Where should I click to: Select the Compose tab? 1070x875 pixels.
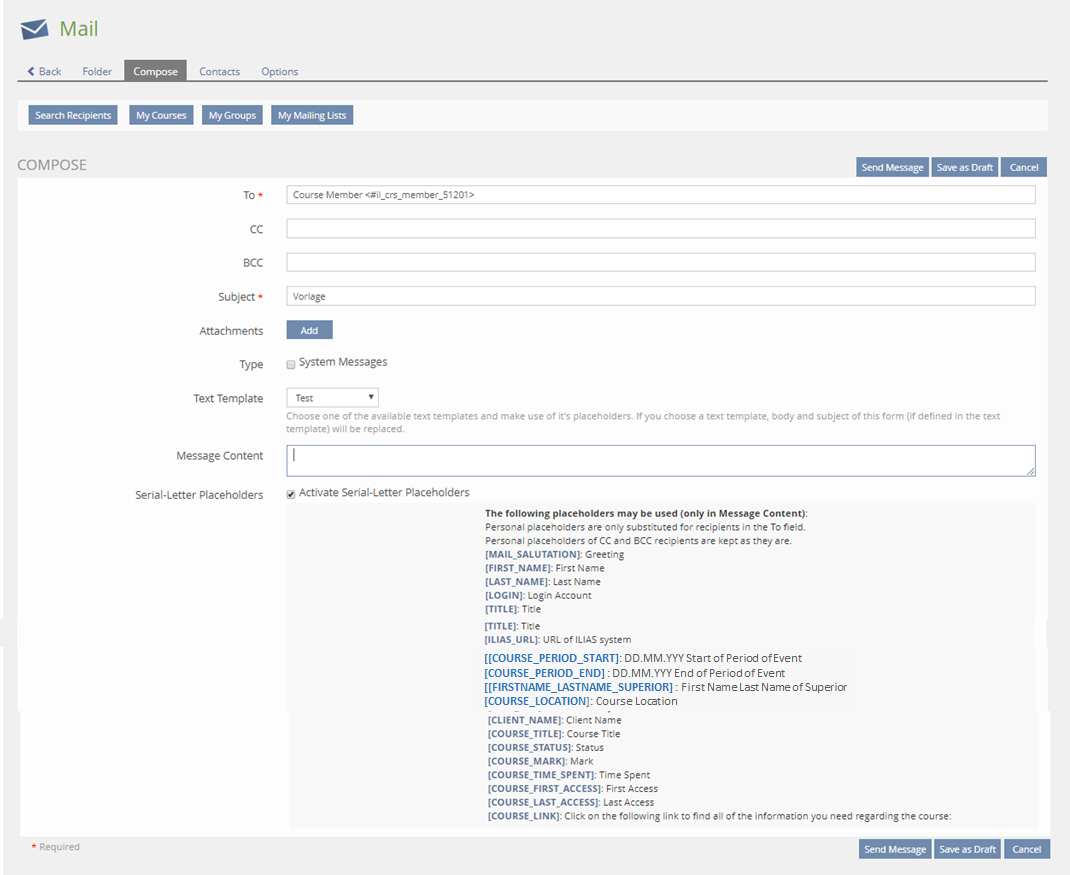pyautogui.click(x=155, y=71)
